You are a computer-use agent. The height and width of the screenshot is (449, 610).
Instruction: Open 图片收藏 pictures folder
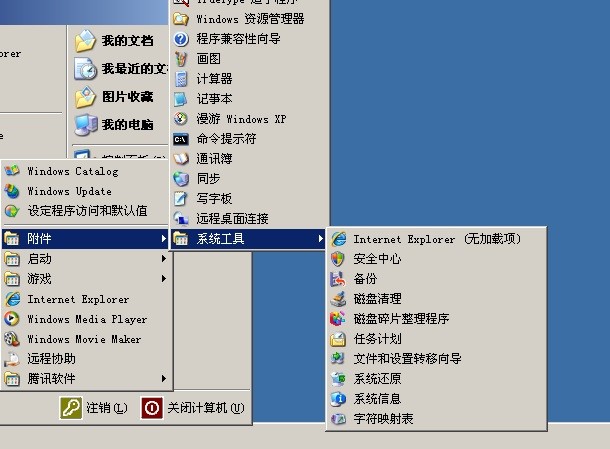120,96
